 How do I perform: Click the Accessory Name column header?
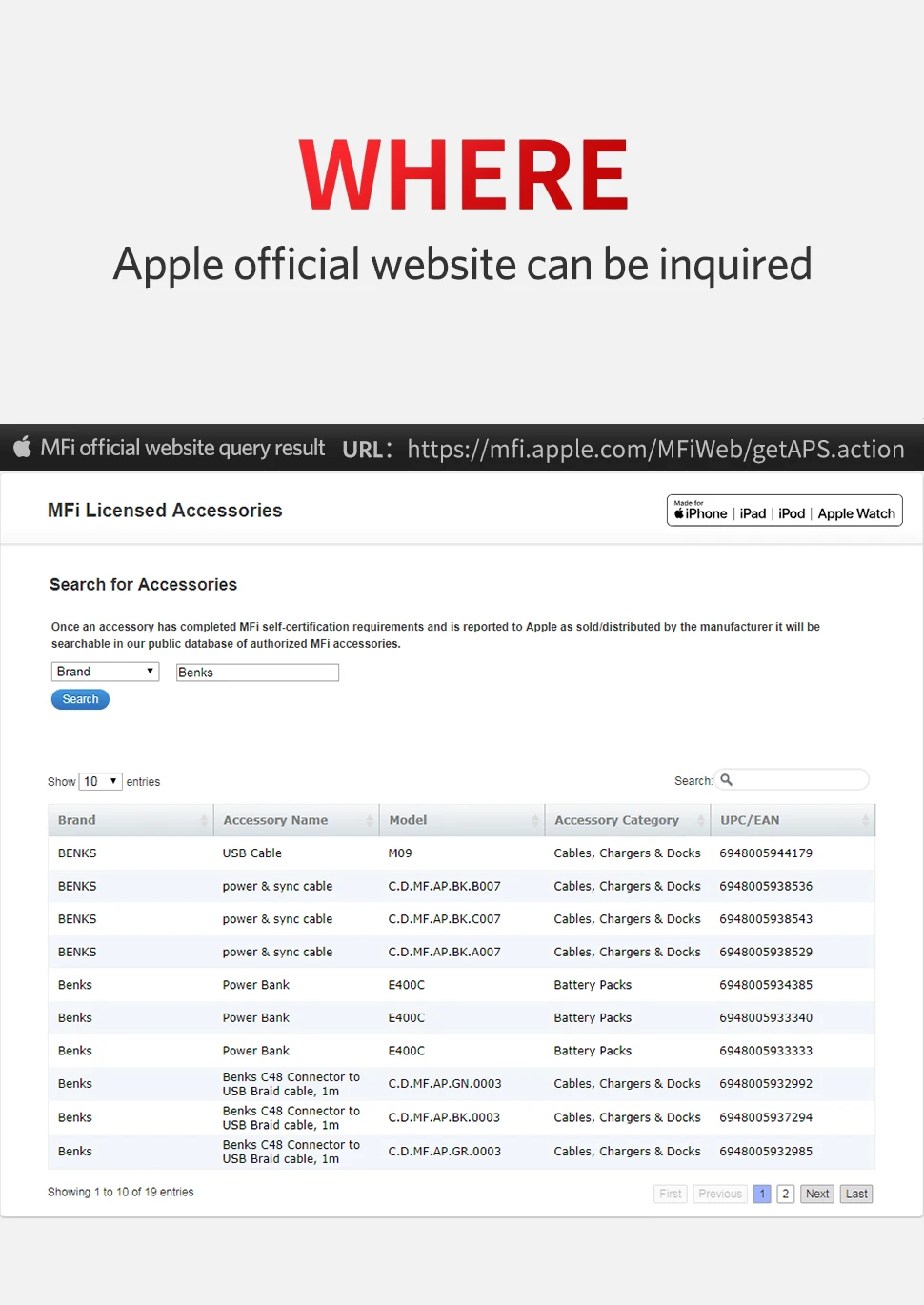pyautogui.click(x=296, y=820)
